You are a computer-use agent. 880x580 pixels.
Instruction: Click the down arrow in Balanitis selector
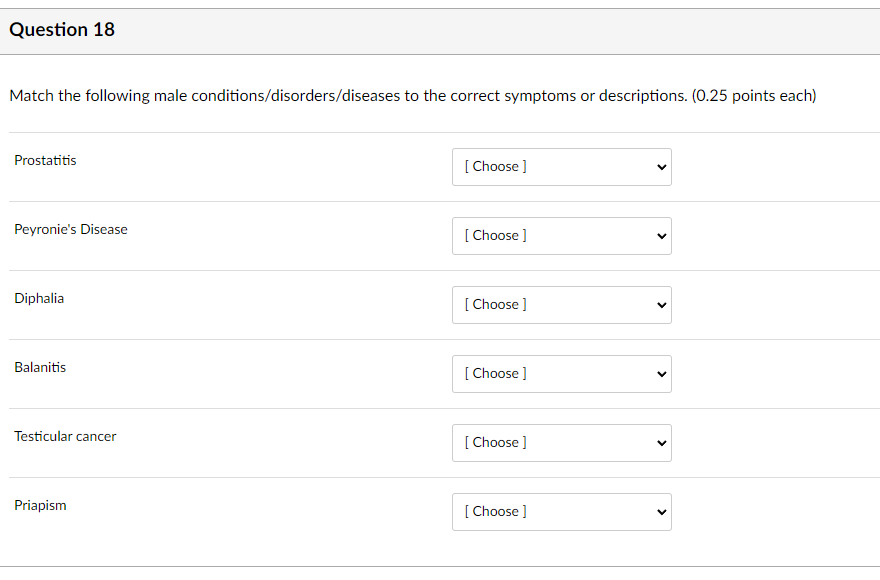[x=660, y=374]
